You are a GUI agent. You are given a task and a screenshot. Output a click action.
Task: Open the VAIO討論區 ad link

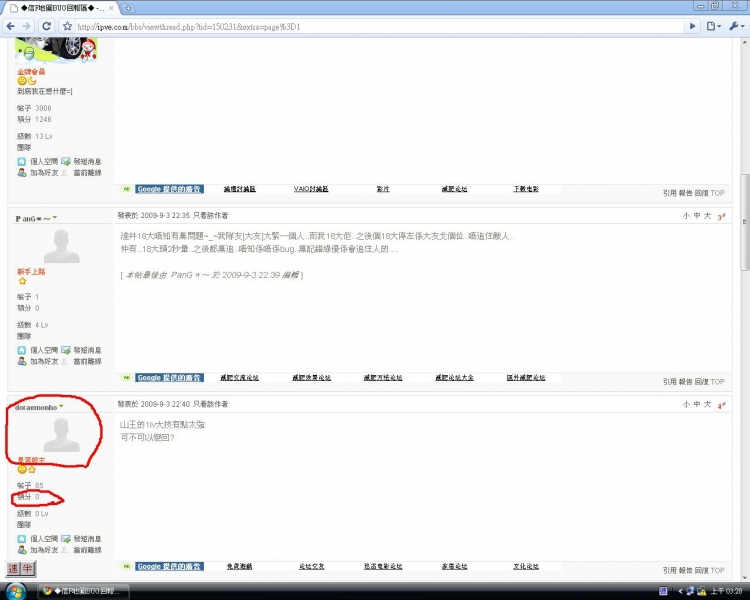pyautogui.click(x=311, y=189)
